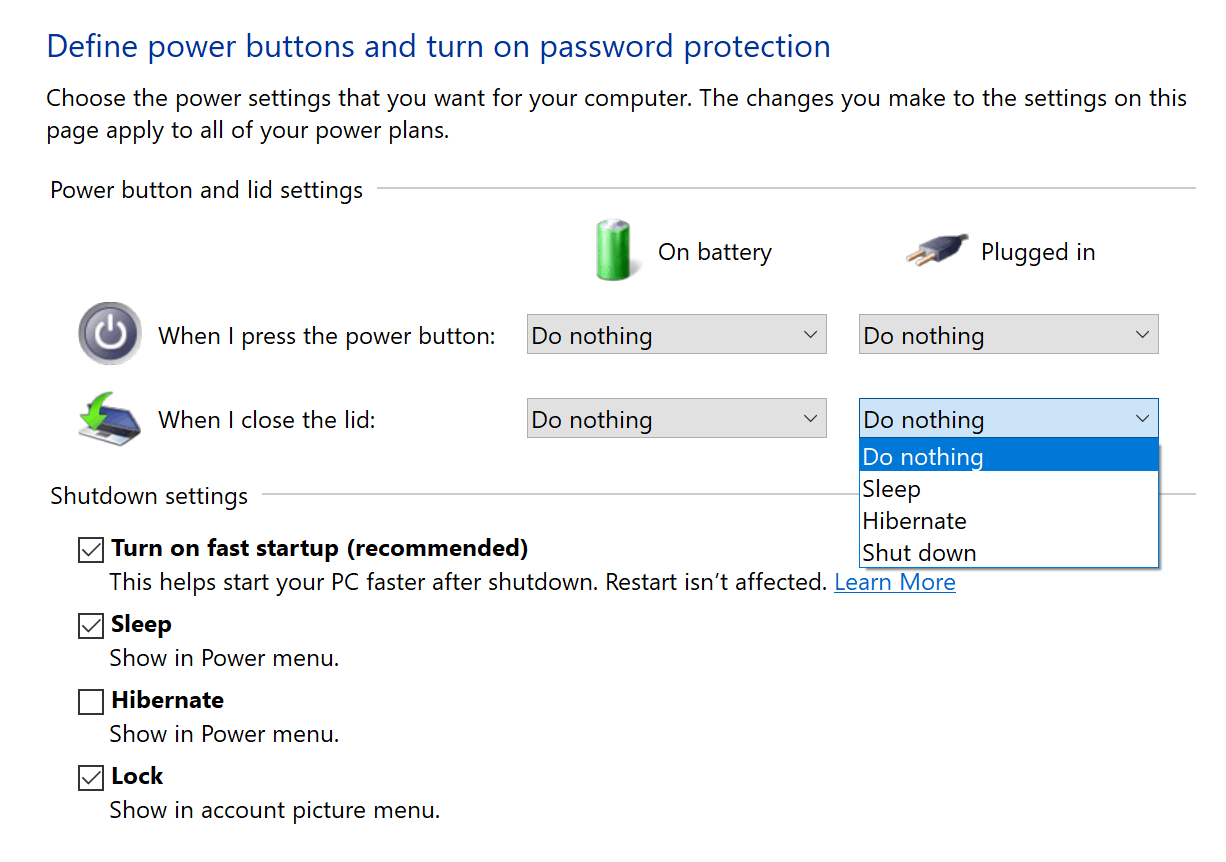Image resolution: width=1226 pixels, height=862 pixels.
Task: Click the Turn on fast startup label
Action: pos(319,548)
